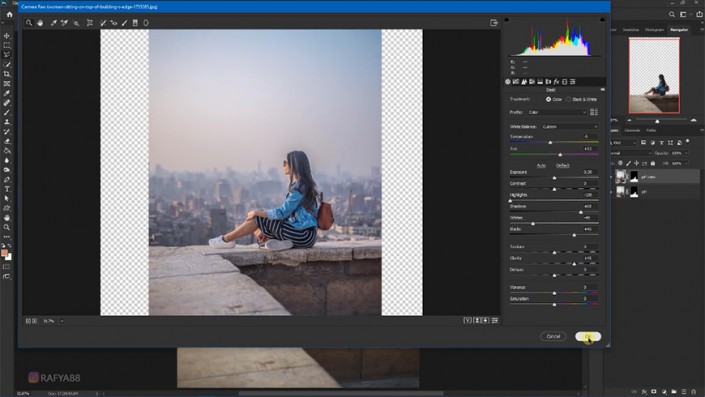Viewport: 705px width, 397px height.
Task: Choose the Graduated Filter tool
Action: pos(135,23)
